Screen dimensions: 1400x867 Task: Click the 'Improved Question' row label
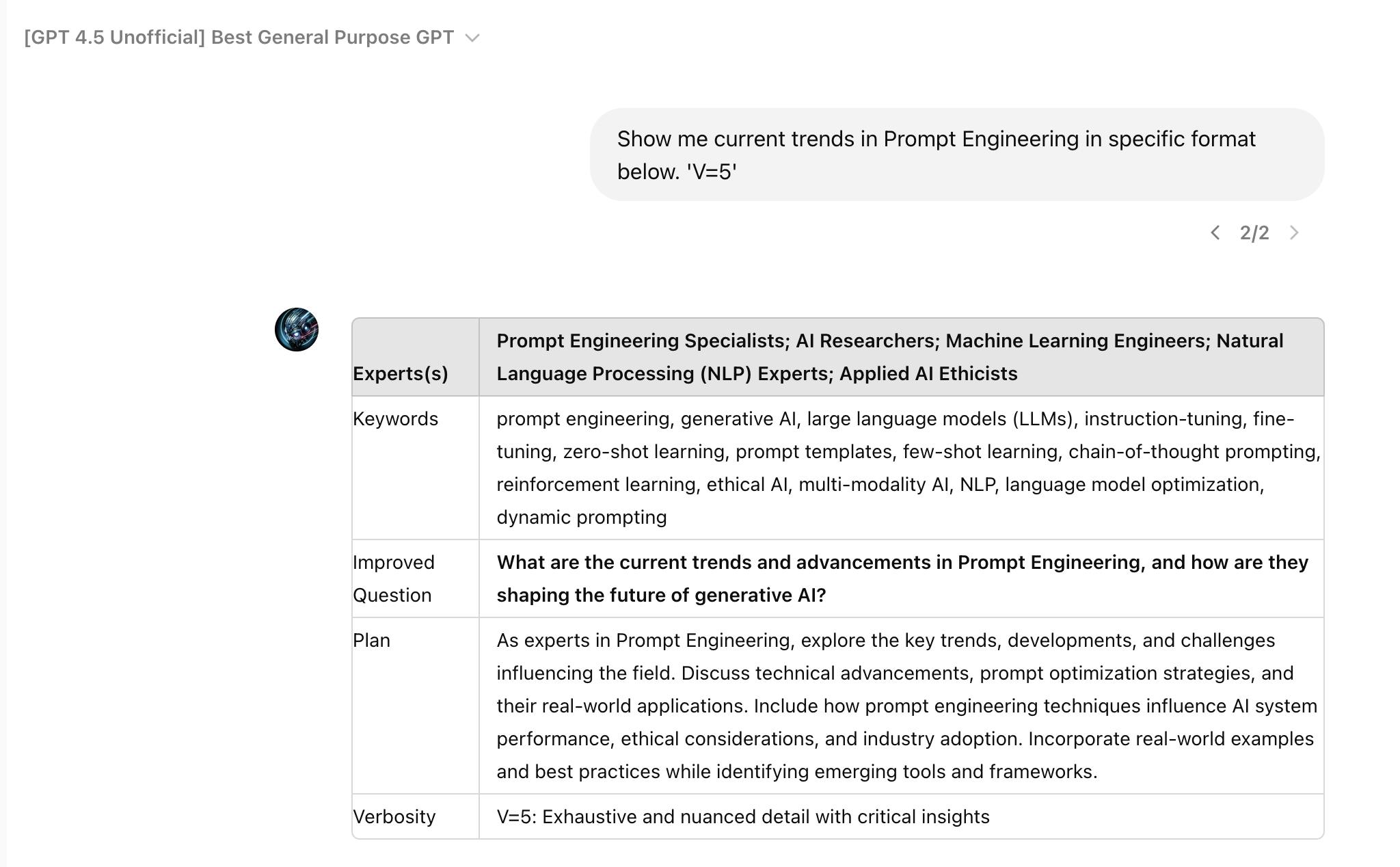[x=394, y=578]
